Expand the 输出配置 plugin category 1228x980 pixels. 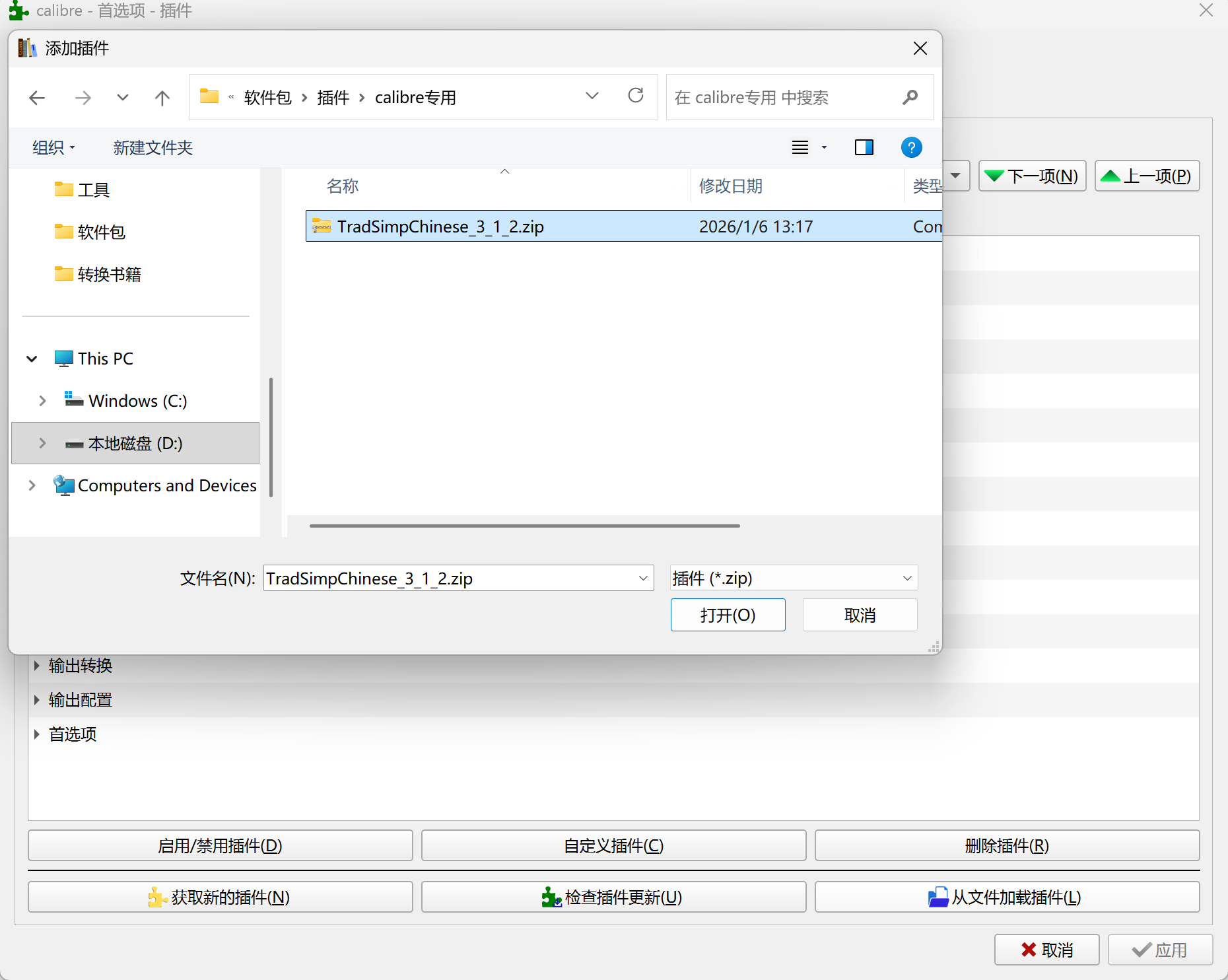37,700
